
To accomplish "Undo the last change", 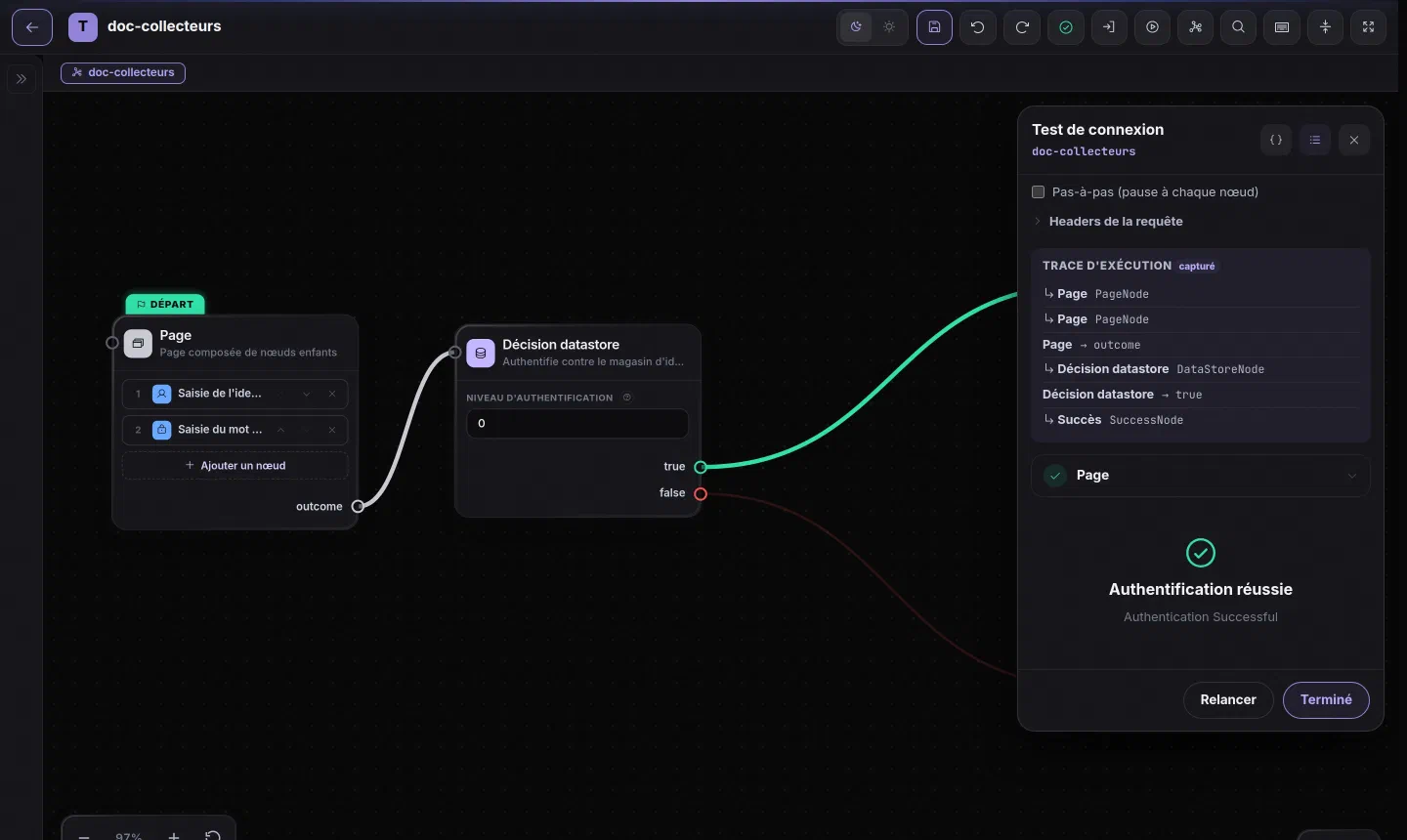I will click(x=978, y=27).
